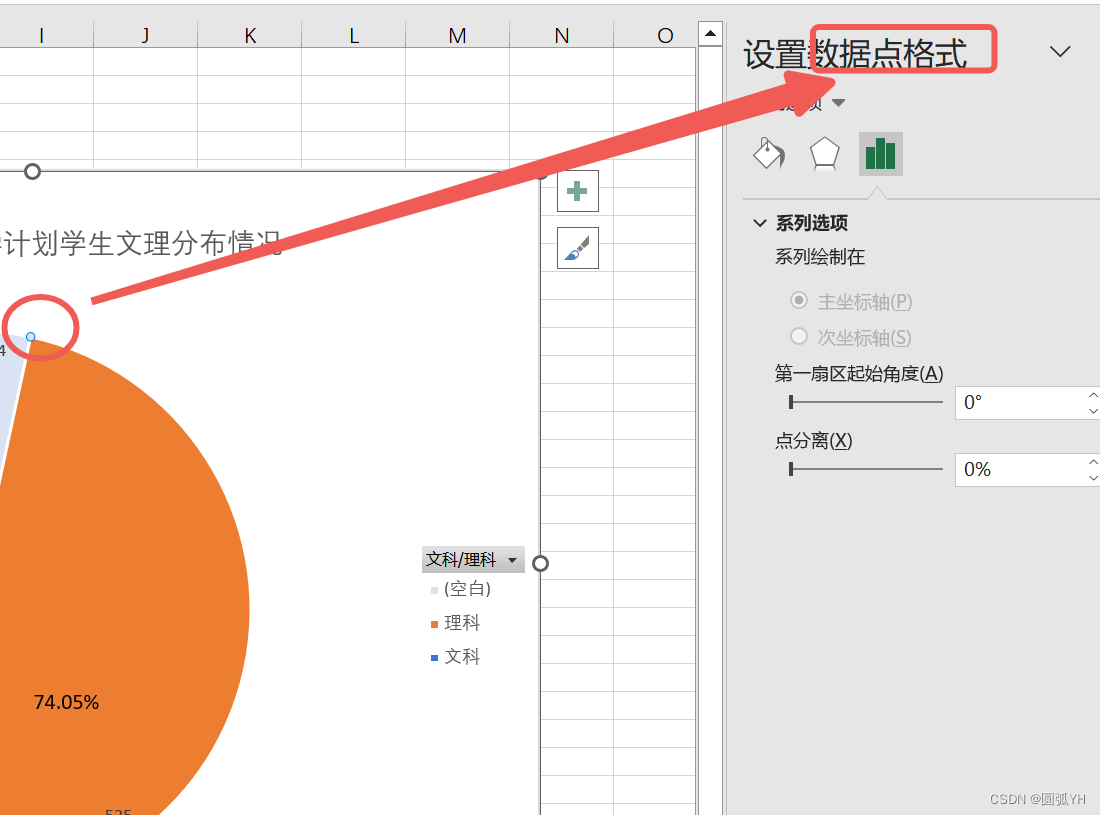Select column N header
This screenshot has height=815, width=1100.
point(561,35)
